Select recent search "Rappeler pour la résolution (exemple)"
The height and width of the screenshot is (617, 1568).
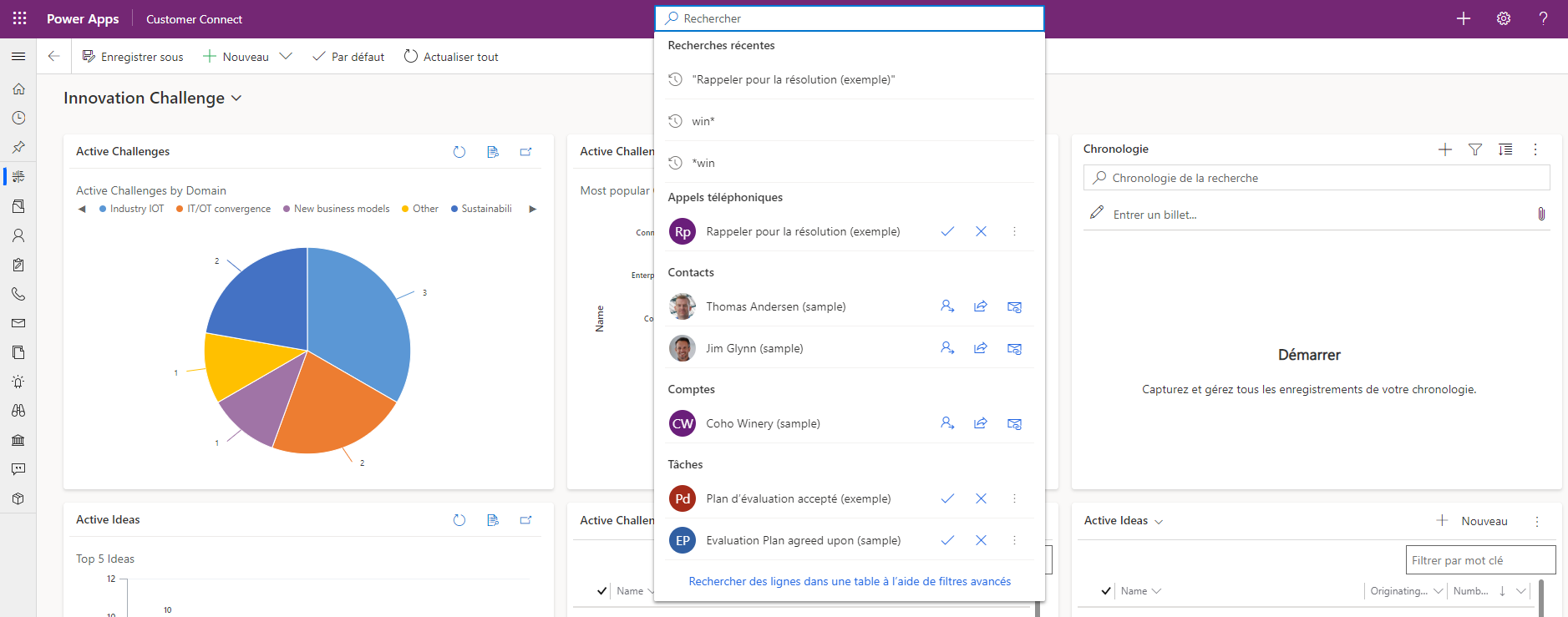(850, 79)
